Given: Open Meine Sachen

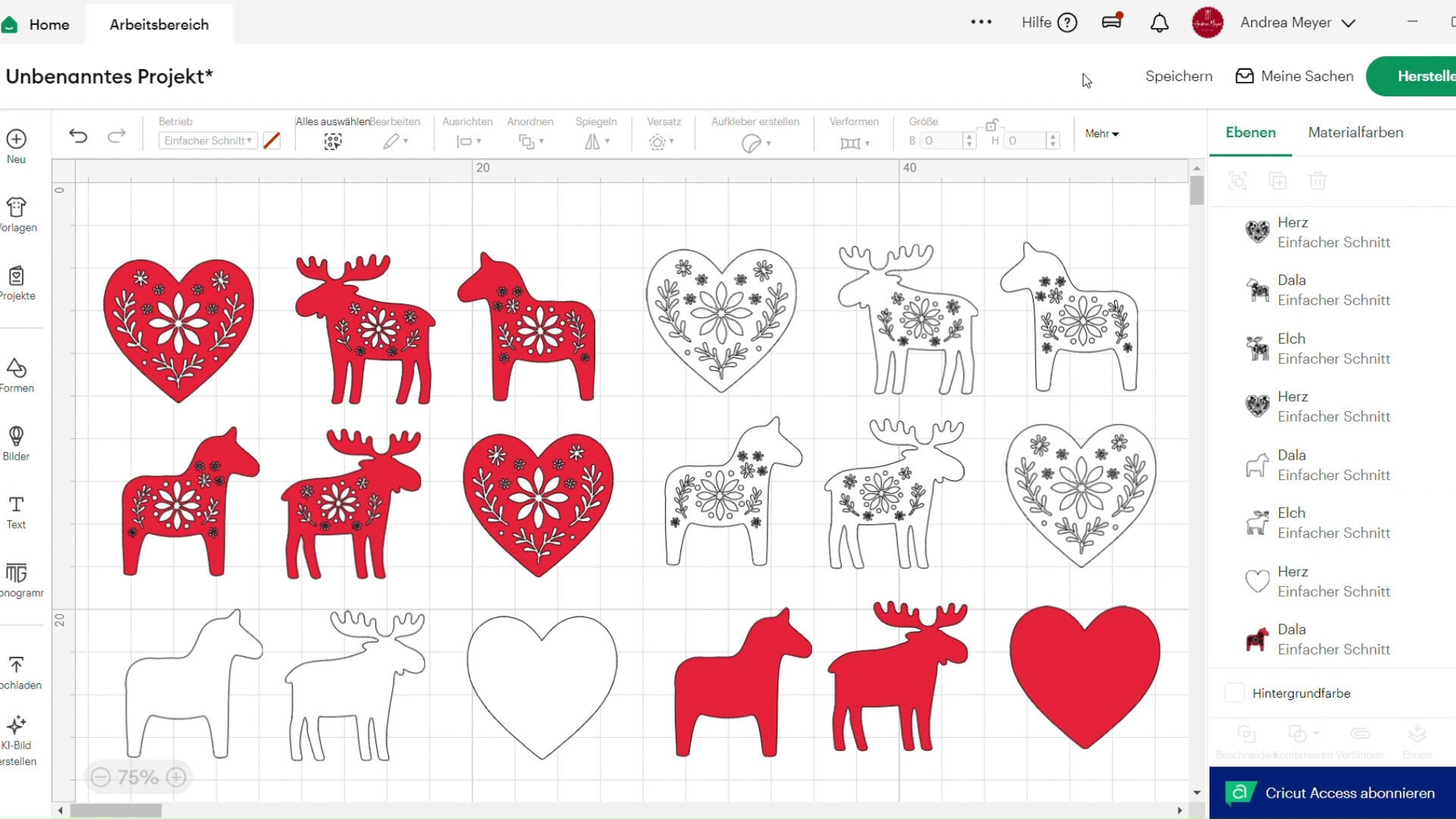Looking at the screenshot, I should 1294,76.
